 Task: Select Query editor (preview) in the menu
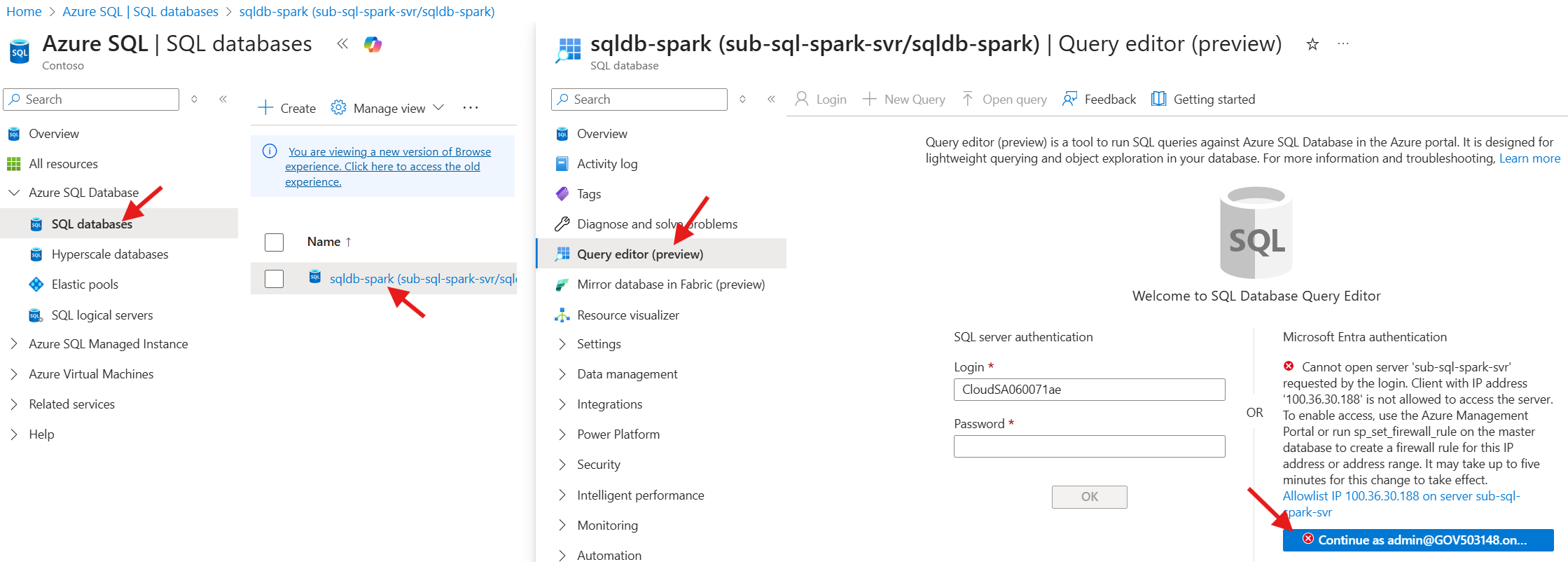point(639,254)
